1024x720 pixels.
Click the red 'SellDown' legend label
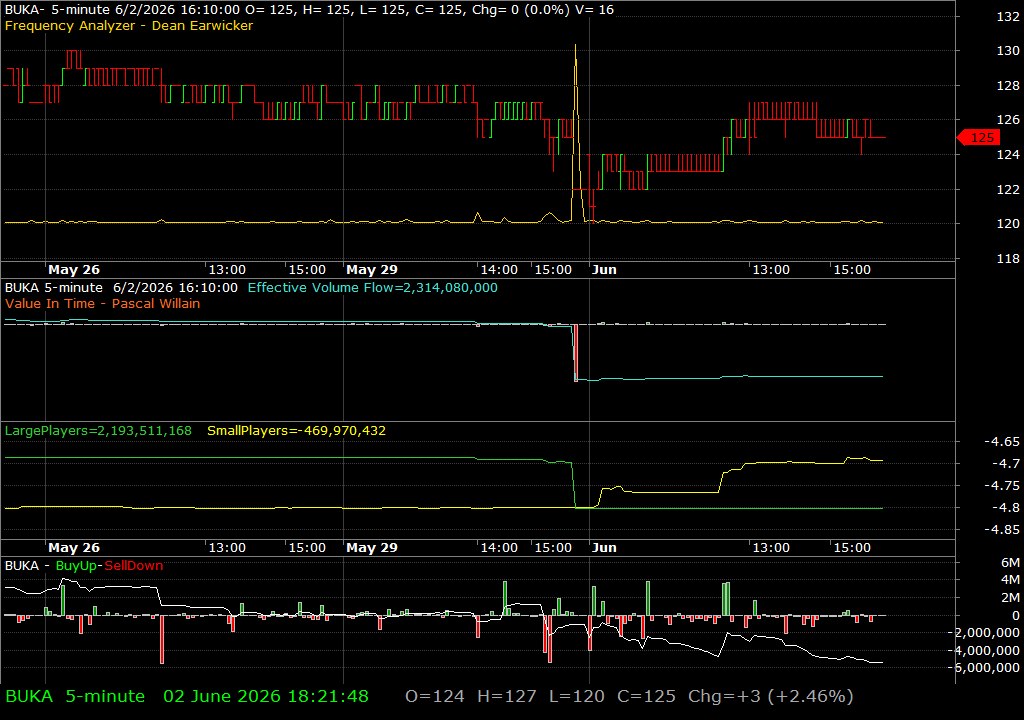point(134,565)
